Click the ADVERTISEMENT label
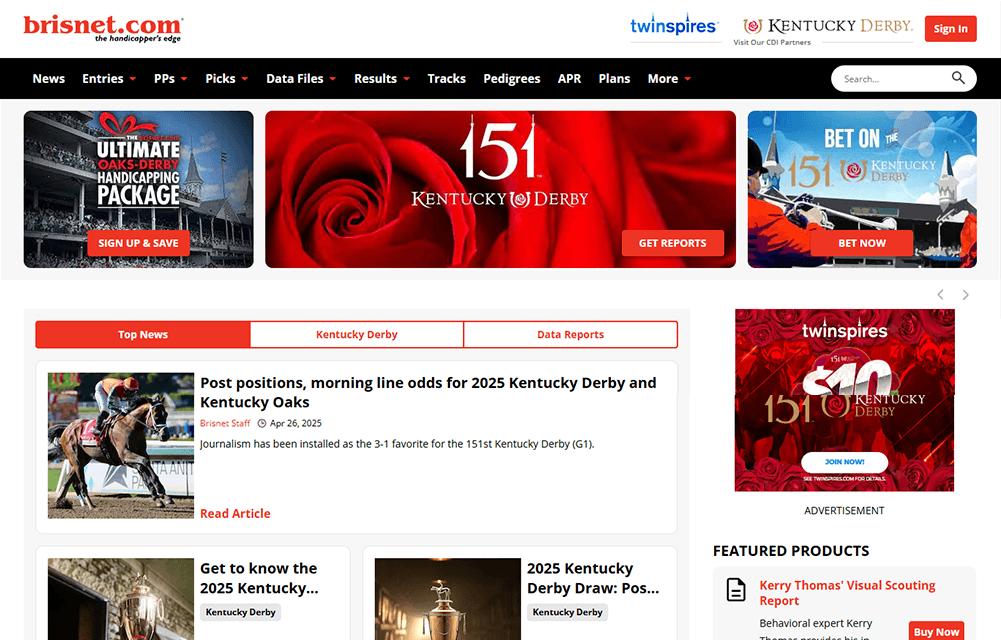Screen dimensions: 1001x640 coord(844,510)
